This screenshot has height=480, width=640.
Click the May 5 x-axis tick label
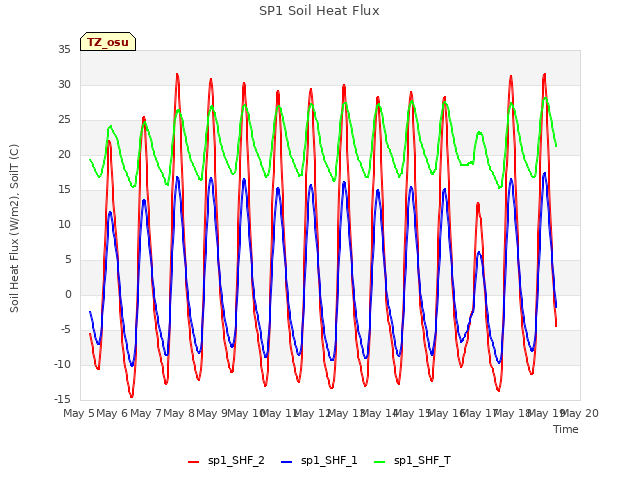coord(79,413)
